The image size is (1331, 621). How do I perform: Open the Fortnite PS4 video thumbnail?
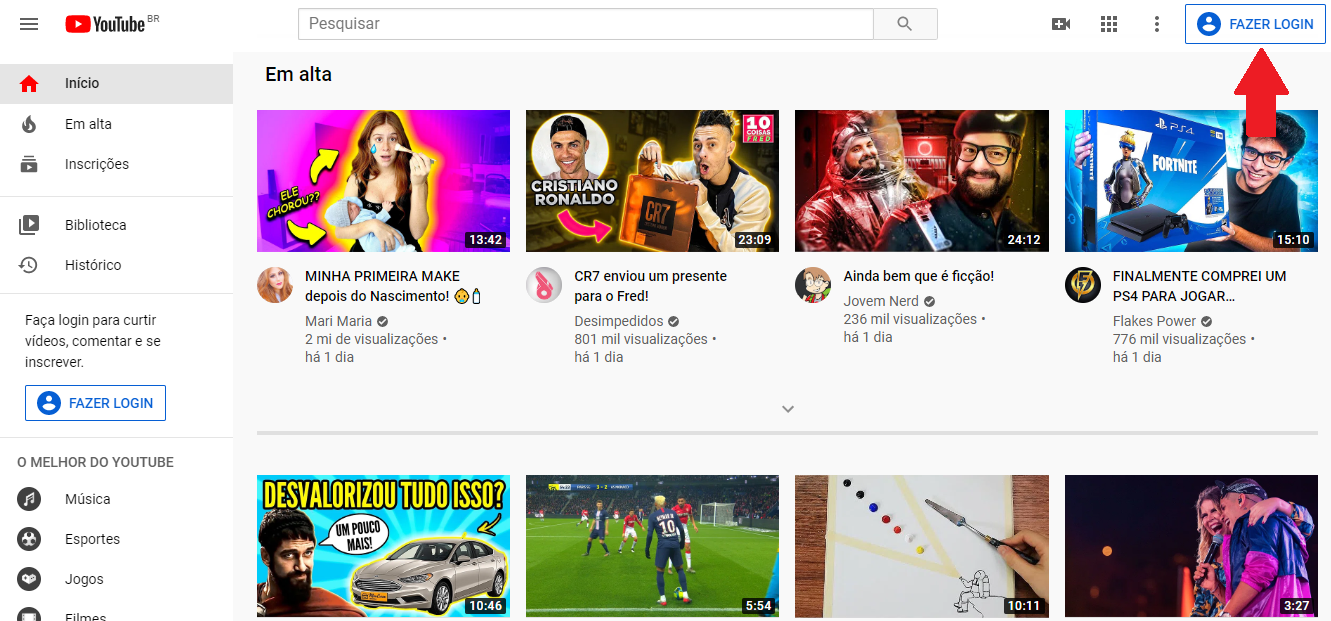click(1190, 181)
